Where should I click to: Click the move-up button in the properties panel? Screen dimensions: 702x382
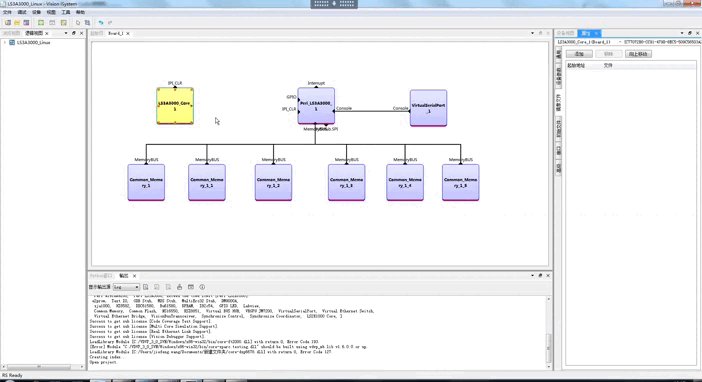638,54
